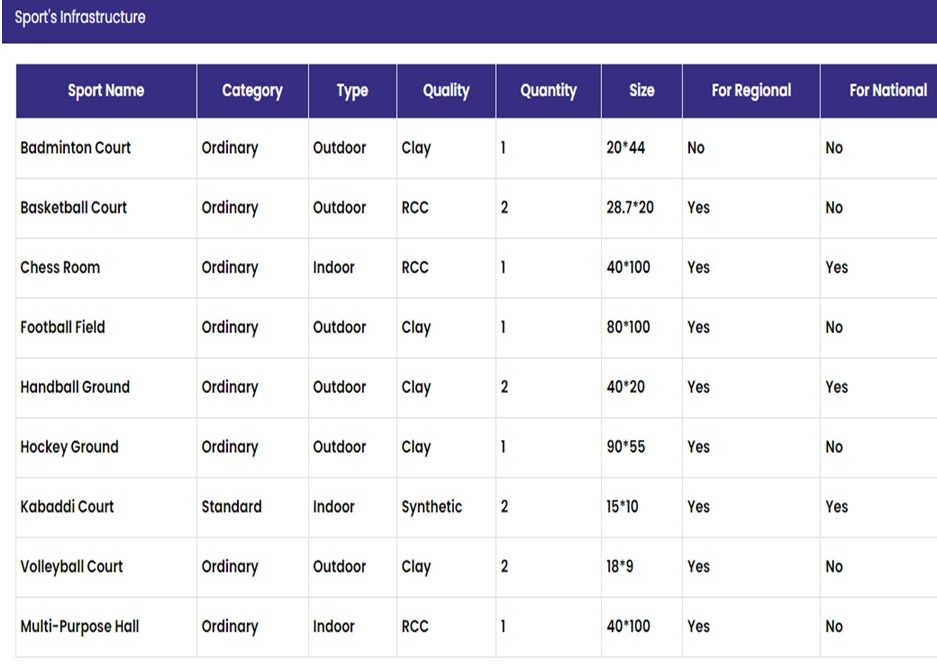The width and height of the screenshot is (937, 666).
Task: Click the Hockey Ground cell
Action: pos(69,447)
